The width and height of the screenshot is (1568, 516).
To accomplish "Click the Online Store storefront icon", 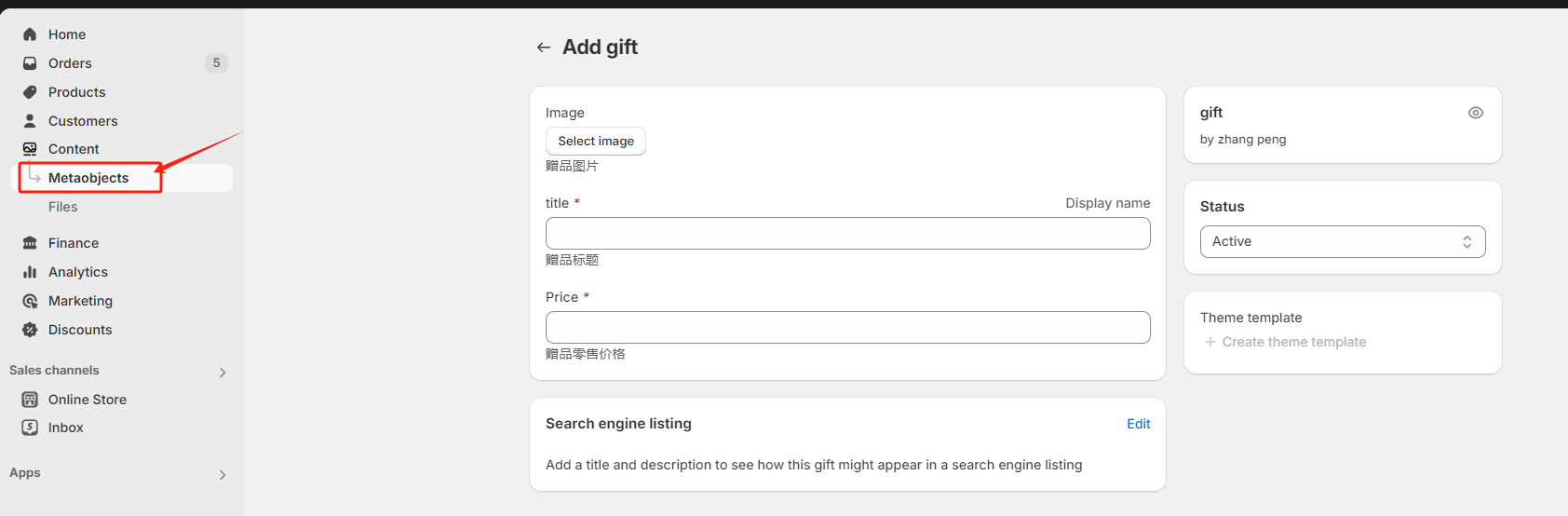I will [x=30, y=400].
